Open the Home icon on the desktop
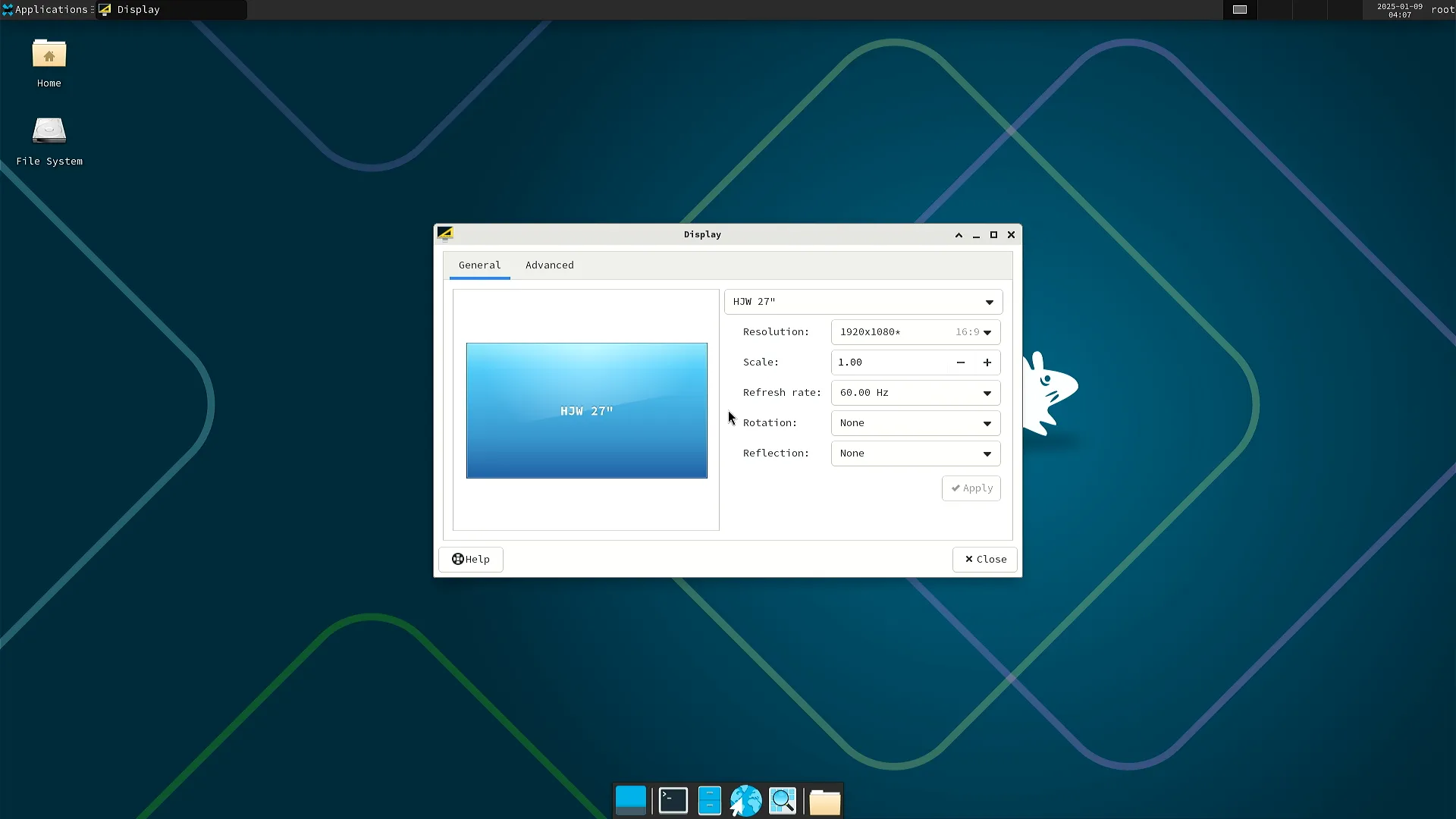This screenshot has width=1456, height=819. click(48, 61)
